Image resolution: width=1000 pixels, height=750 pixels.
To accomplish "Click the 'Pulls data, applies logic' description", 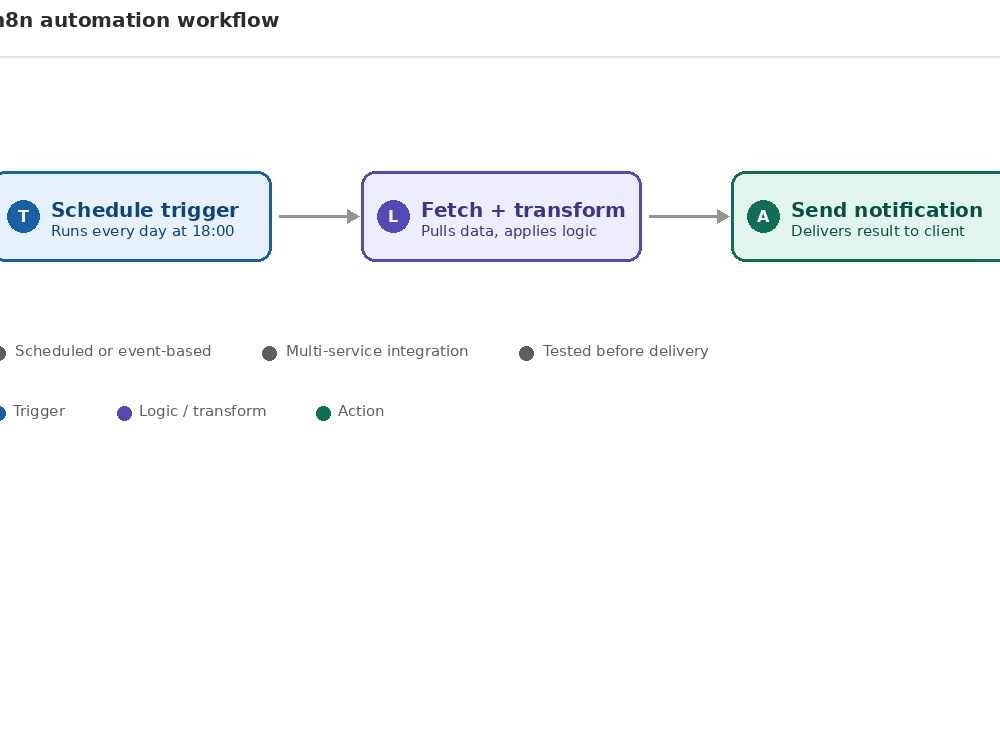I will point(509,231).
